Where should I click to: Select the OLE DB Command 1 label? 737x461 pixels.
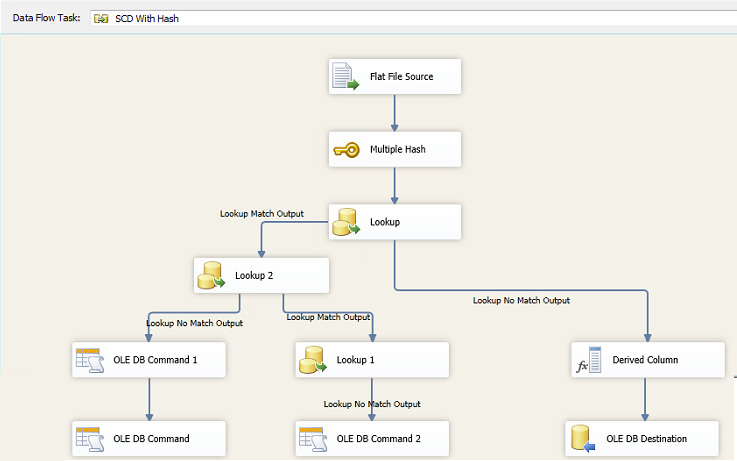(x=155, y=360)
